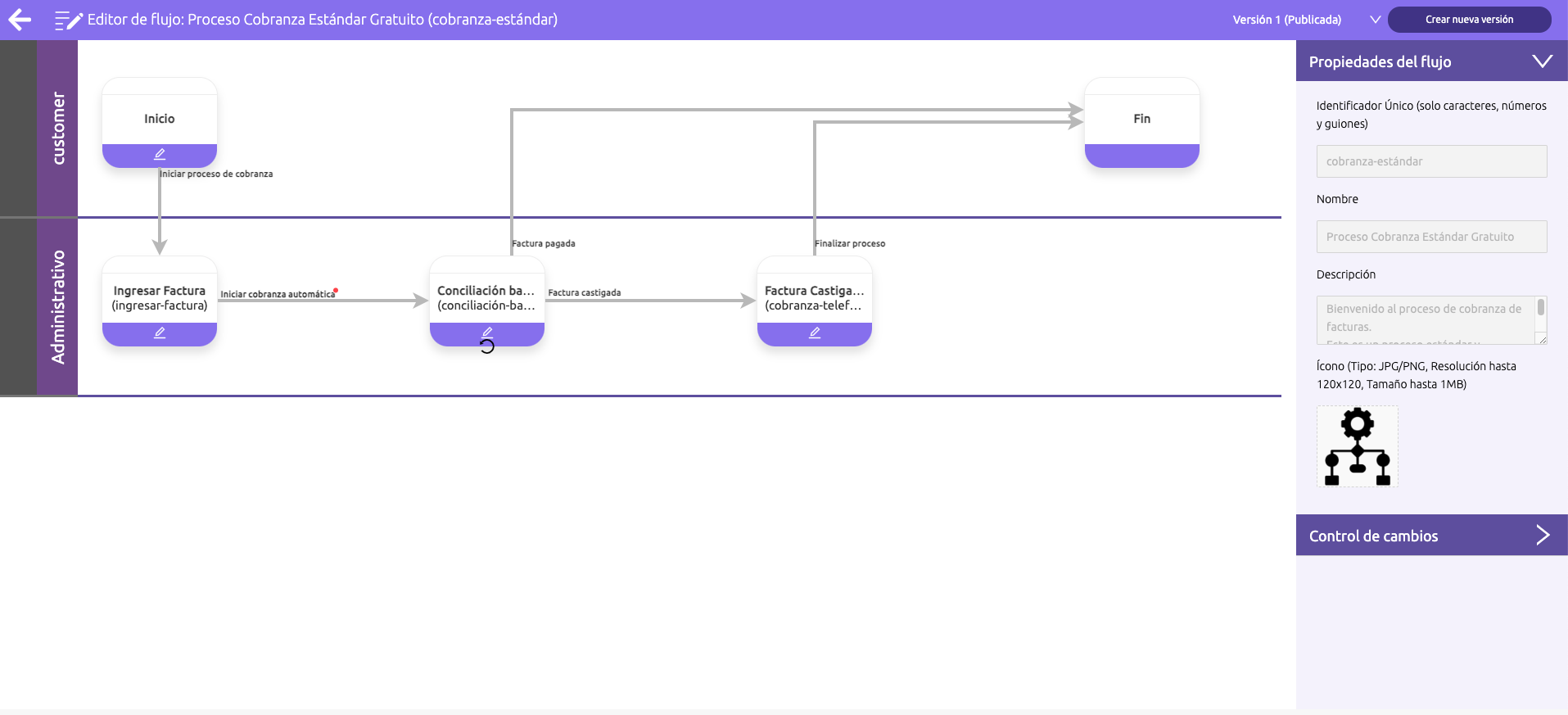Viewport: 1568px width, 715px height.
Task: Open the Versión 1 (Publicada) dropdown
Action: pyautogui.click(x=1375, y=20)
